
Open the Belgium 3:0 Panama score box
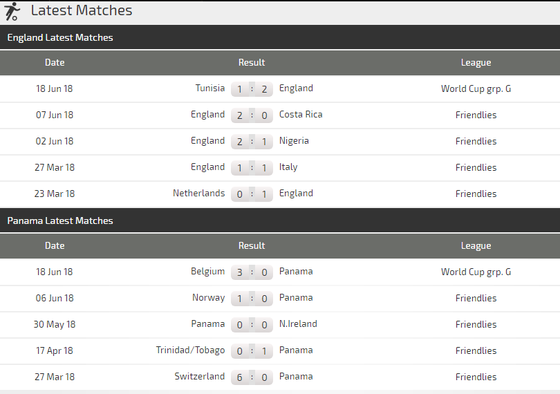coord(252,272)
